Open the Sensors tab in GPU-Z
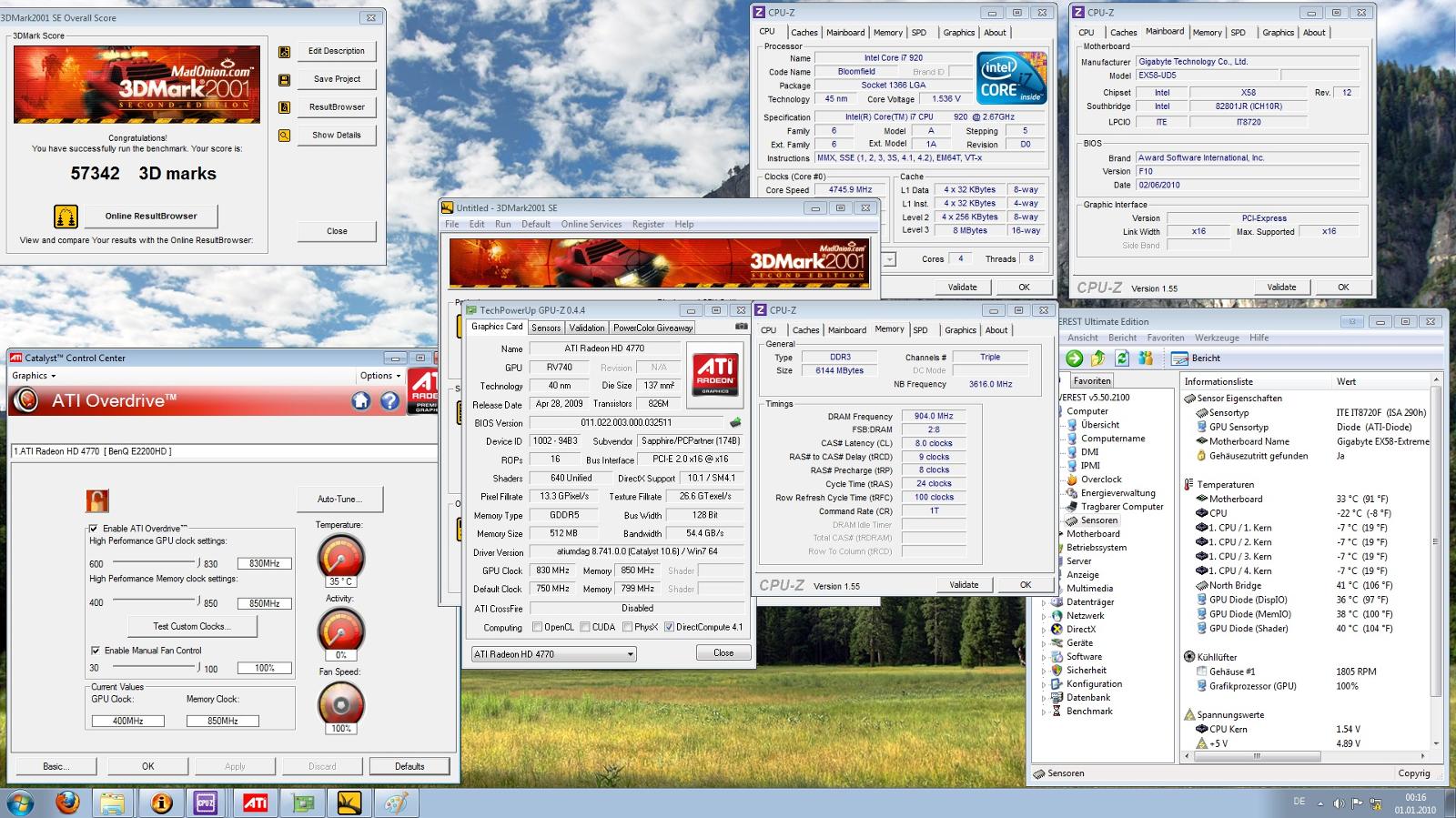This screenshot has height=818, width=1456. click(x=546, y=328)
